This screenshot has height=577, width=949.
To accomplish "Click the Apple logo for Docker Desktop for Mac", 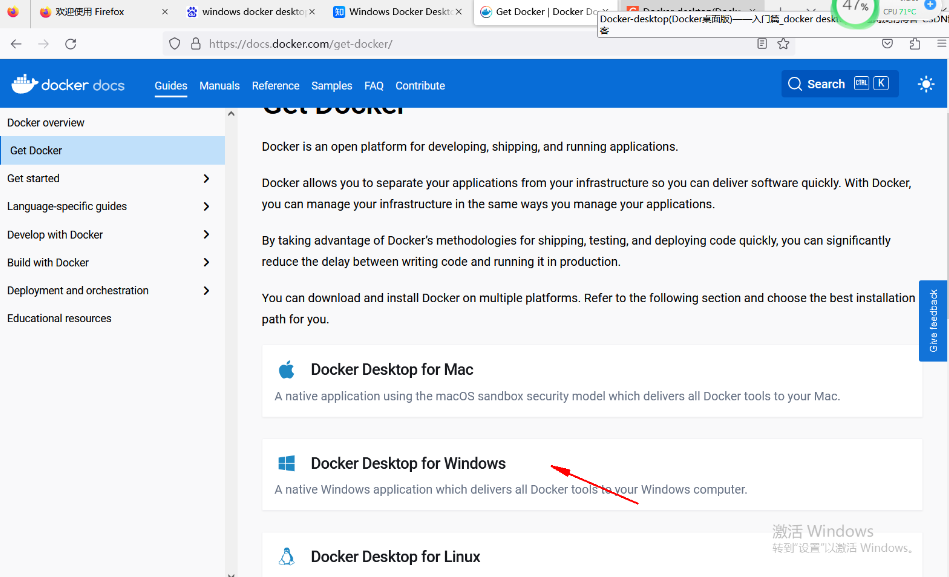I will pyautogui.click(x=286, y=369).
